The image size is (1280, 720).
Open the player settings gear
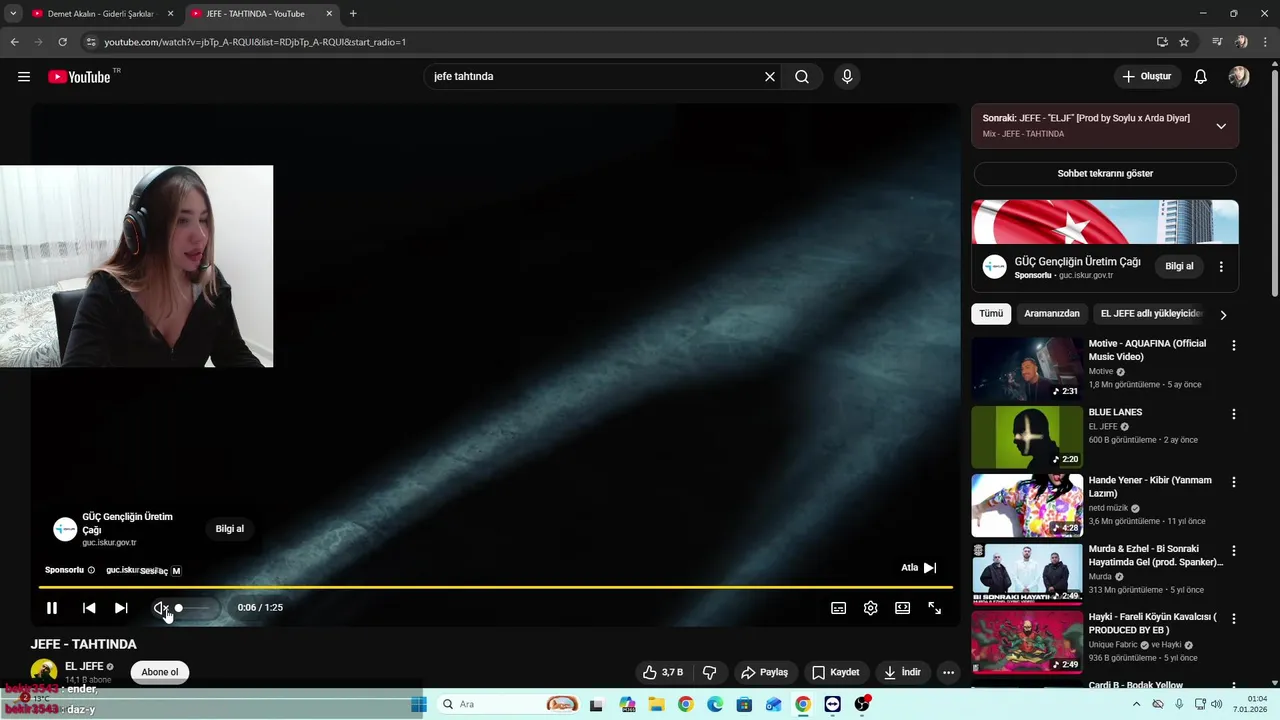(871, 608)
